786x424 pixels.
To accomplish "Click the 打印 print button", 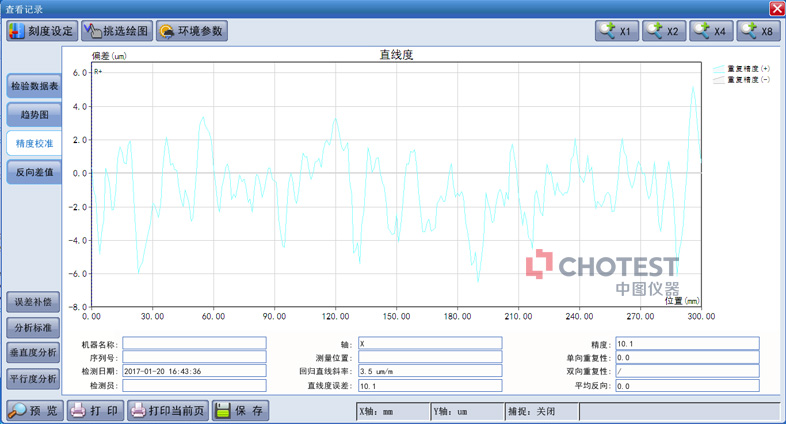I will (95, 410).
